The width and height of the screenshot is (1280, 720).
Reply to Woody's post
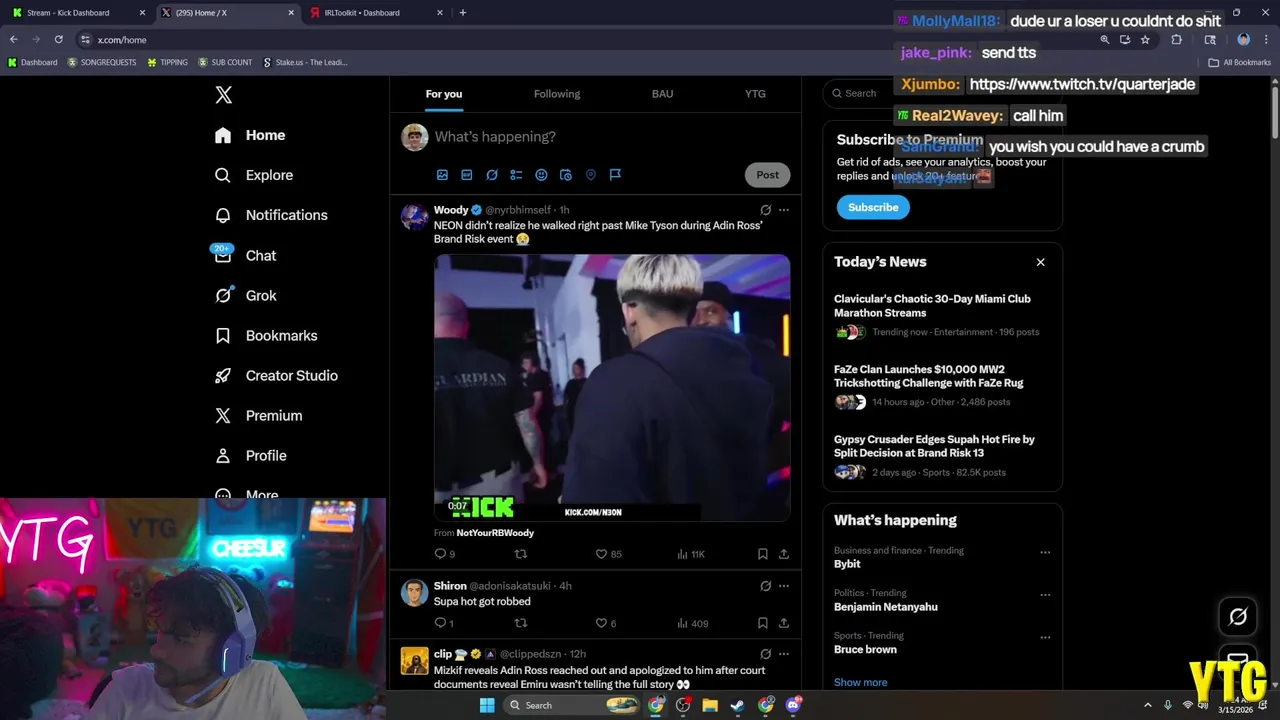point(445,554)
